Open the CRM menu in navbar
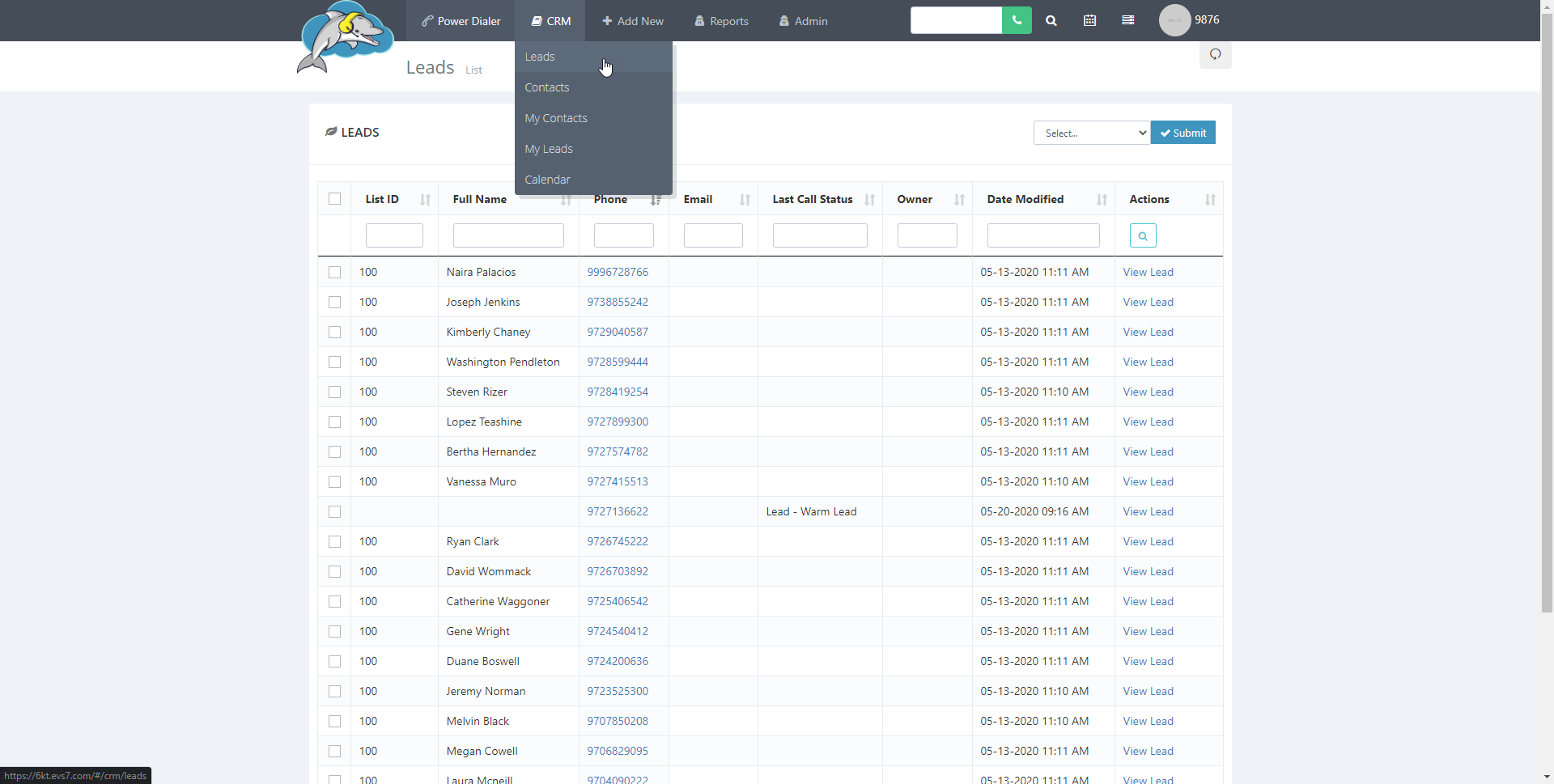 pos(550,21)
